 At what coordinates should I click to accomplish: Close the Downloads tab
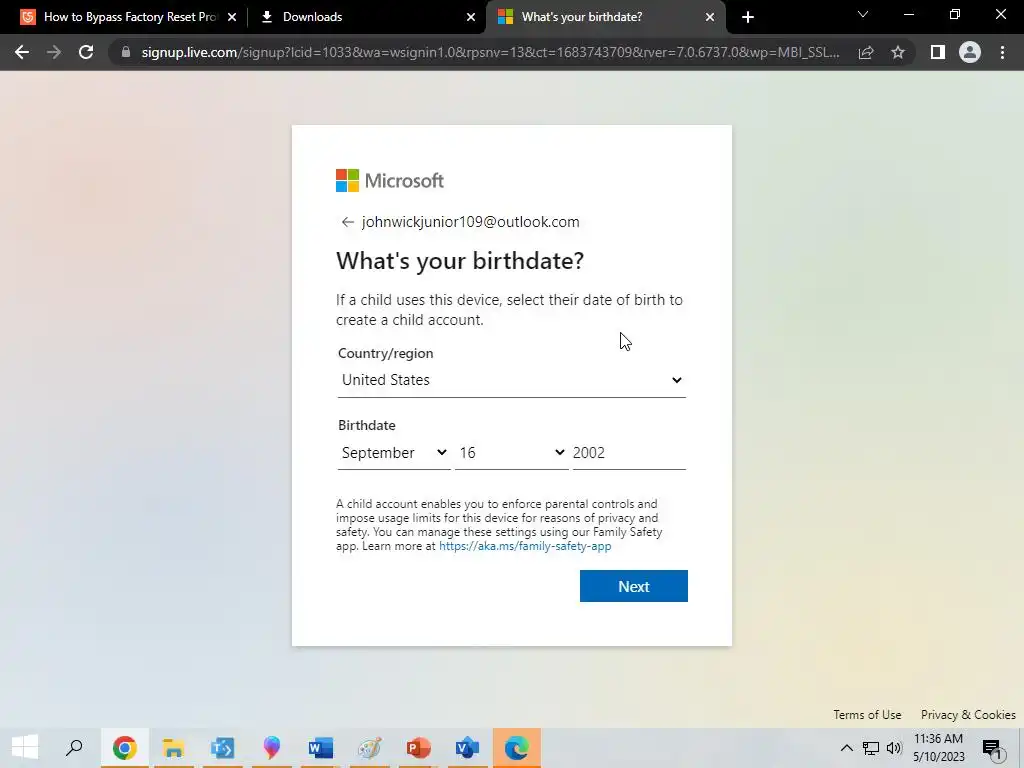[471, 17]
